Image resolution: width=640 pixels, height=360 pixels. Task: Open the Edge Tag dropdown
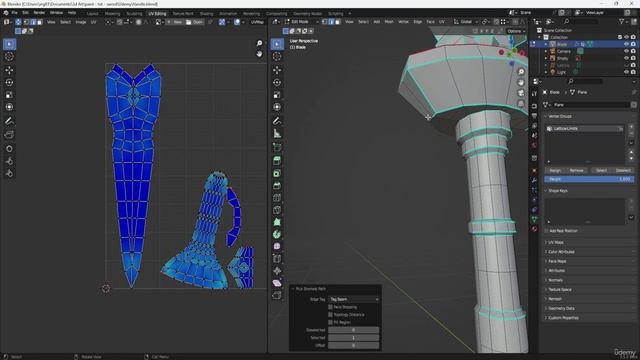tap(353, 299)
